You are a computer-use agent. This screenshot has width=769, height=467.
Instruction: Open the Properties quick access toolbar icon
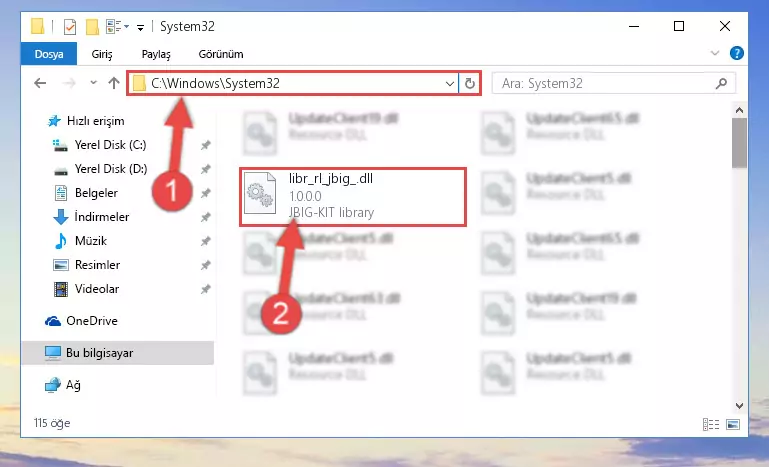pos(70,26)
